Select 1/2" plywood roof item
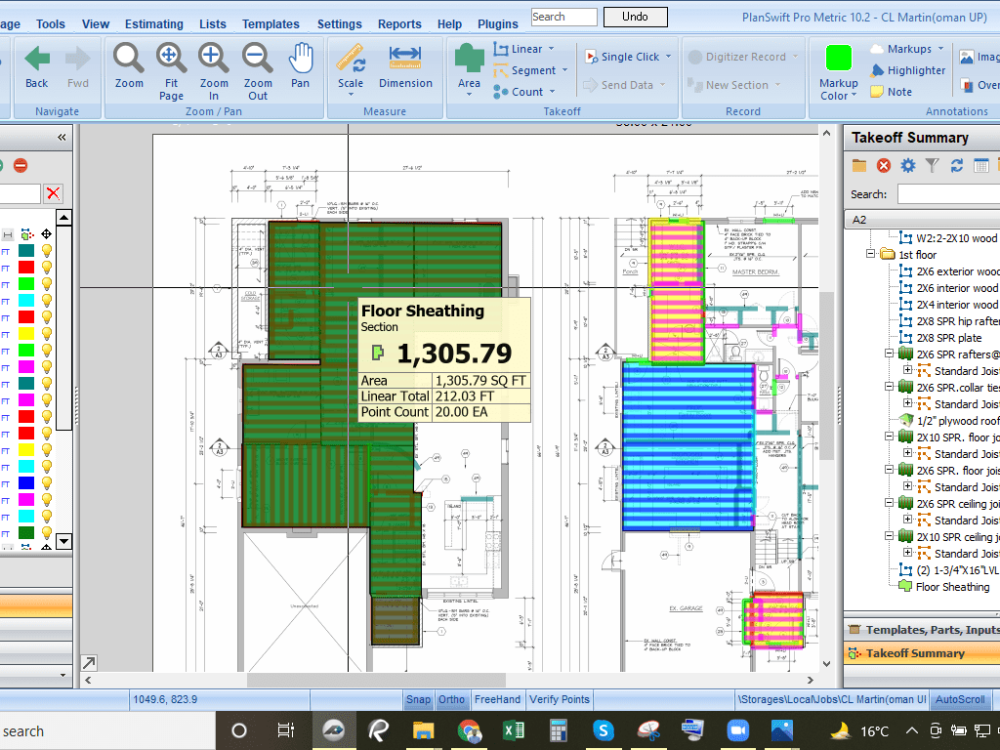This screenshot has height=750, width=1000. click(x=958, y=421)
